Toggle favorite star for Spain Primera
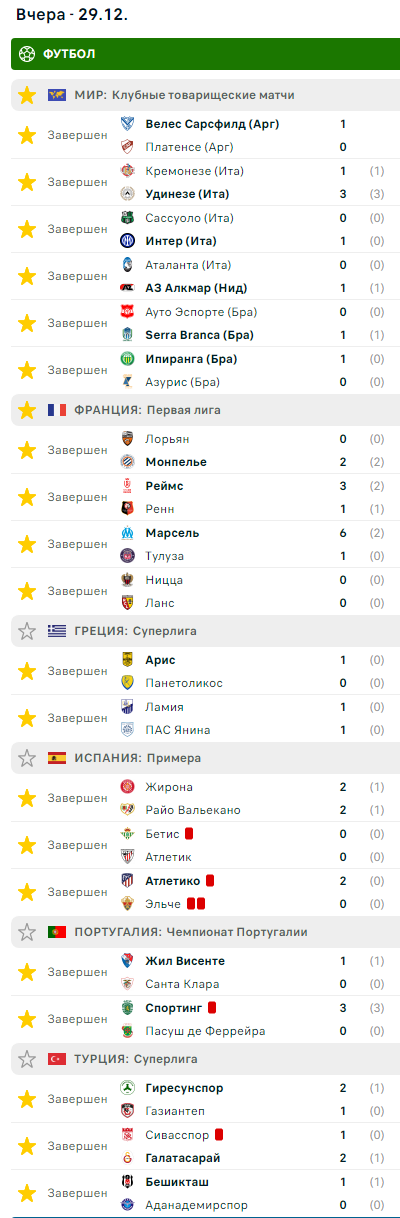Image resolution: width=400 pixels, height=1218 pixels. [27, 757]
